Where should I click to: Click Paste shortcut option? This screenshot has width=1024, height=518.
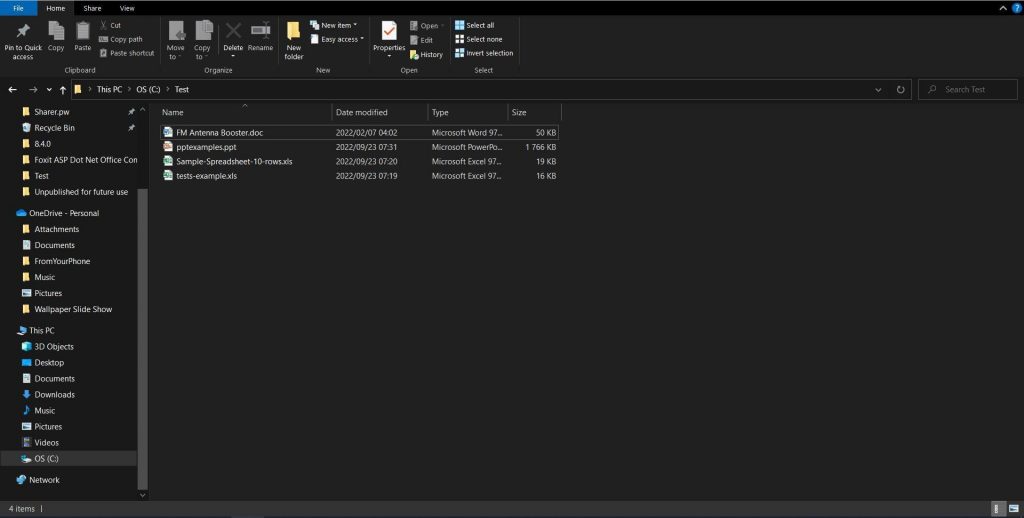click(x=127, y=53)
